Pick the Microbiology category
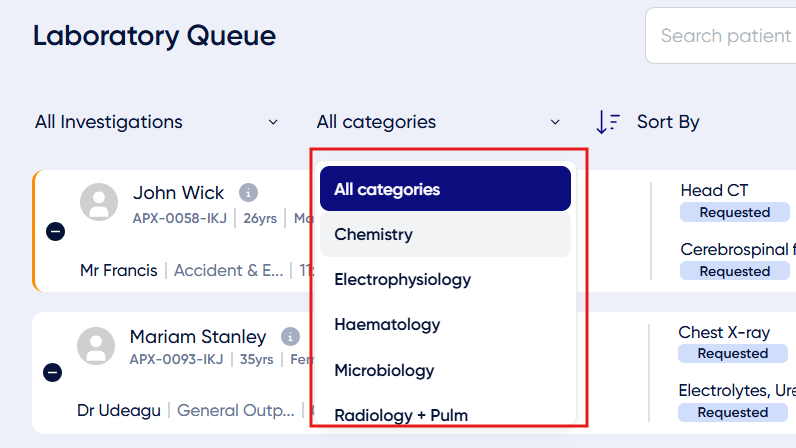 coord(445,370)
